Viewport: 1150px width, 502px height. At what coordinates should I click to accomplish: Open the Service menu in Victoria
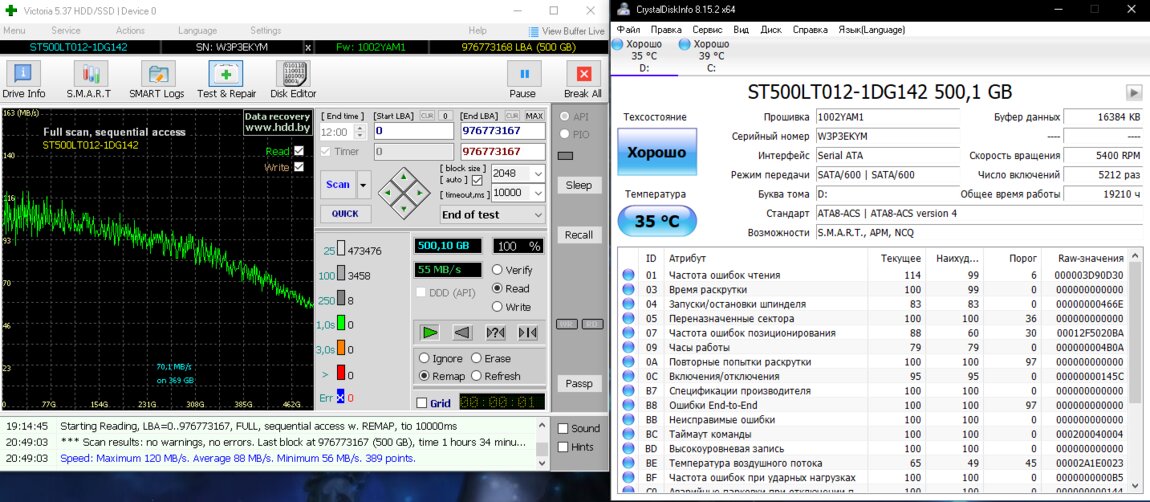click(66, 31)
